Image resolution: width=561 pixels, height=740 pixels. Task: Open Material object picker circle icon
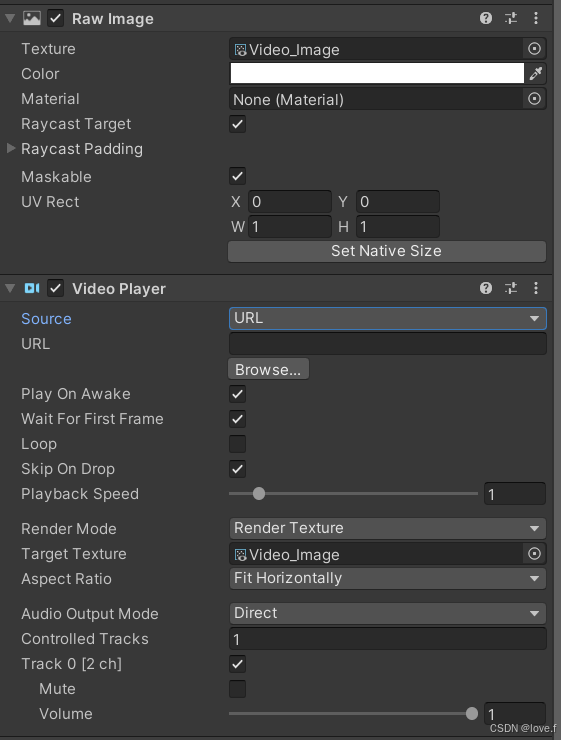[534, 99]
